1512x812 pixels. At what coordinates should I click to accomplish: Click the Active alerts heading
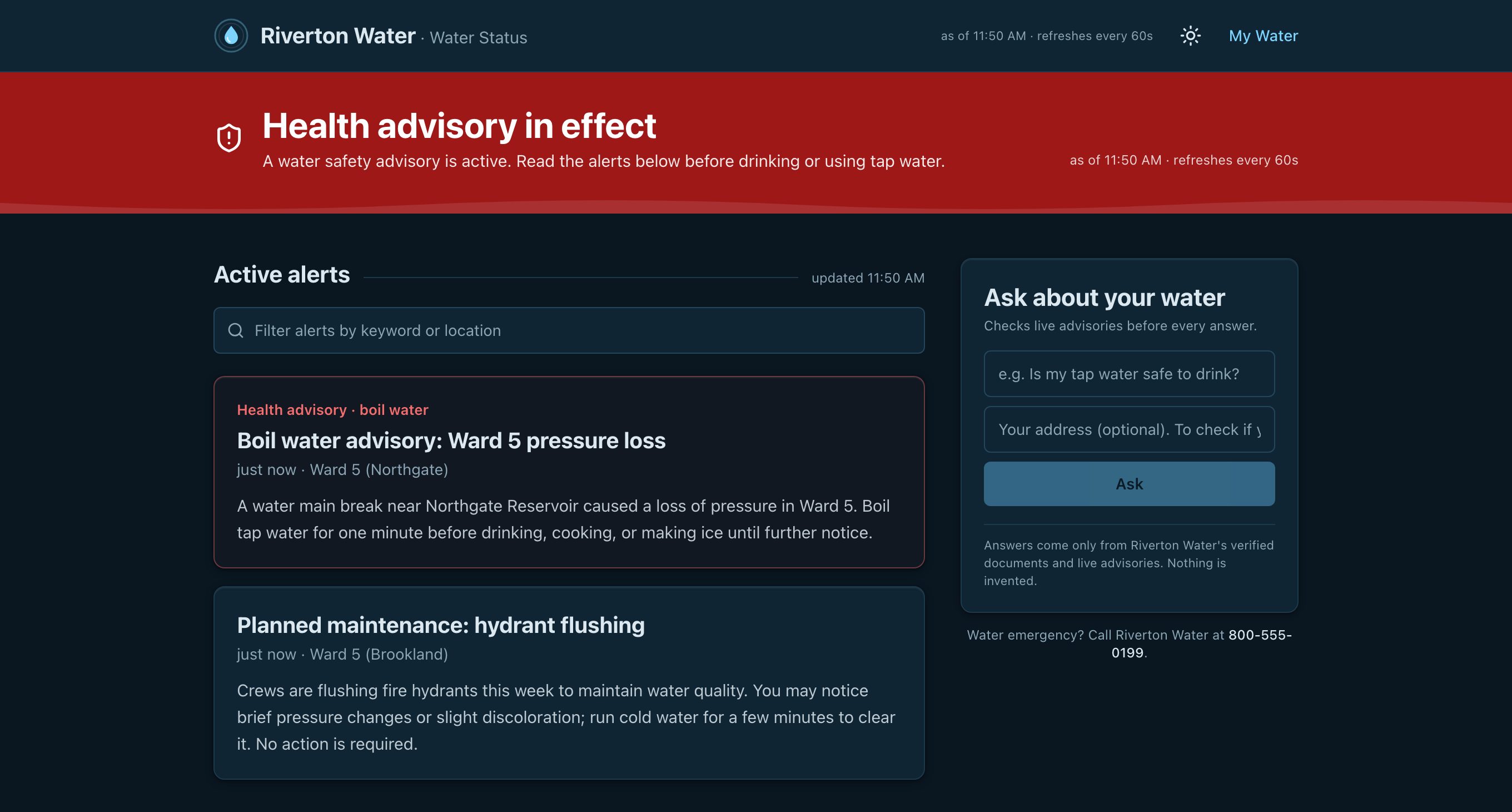(x=282, y=275)
